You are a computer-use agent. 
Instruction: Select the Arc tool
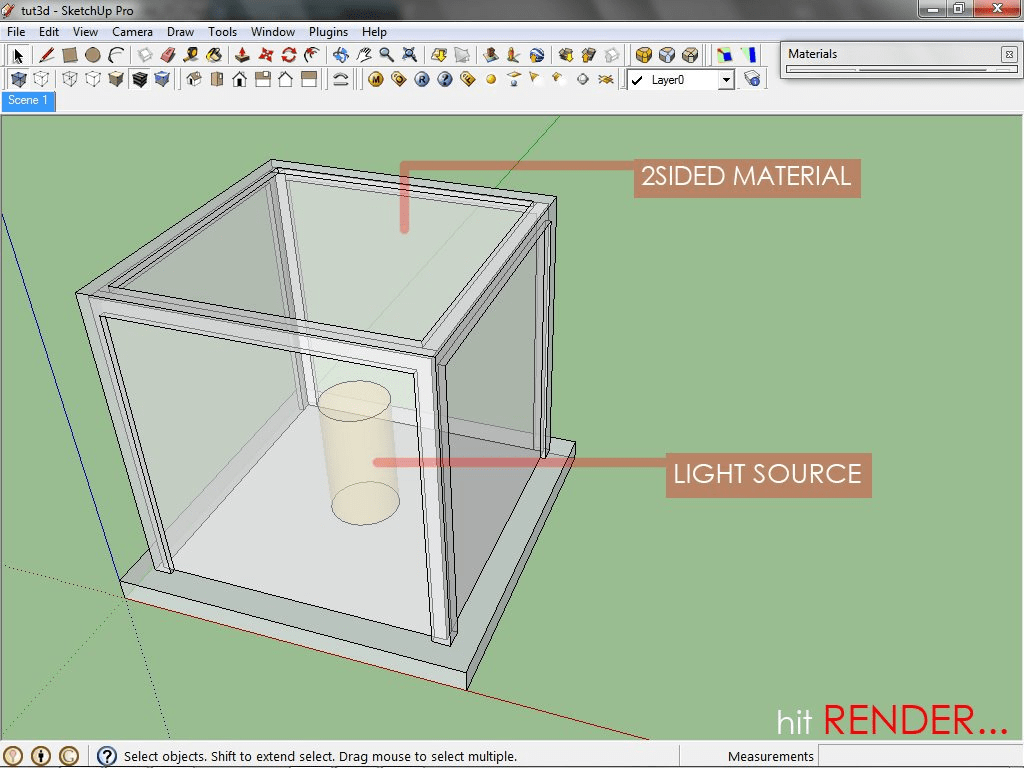coord(116,56)
